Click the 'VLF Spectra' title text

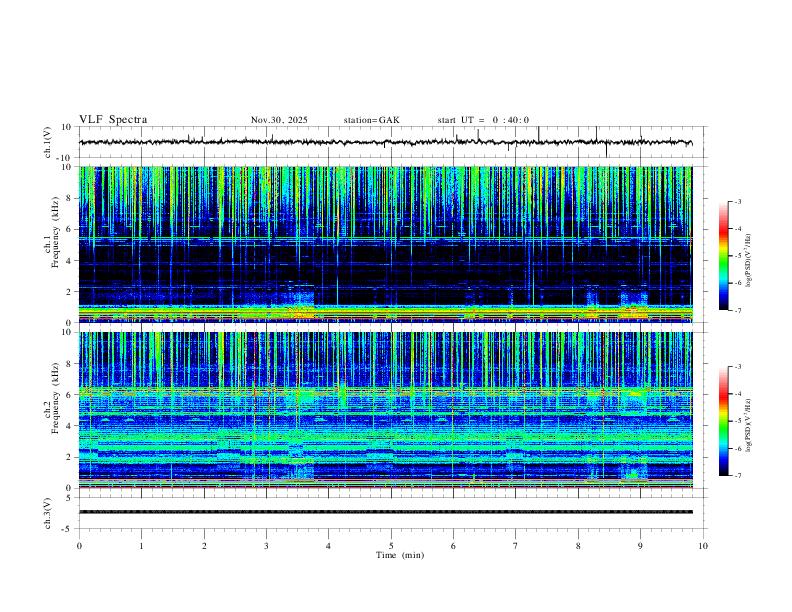[x=113, y=120]
